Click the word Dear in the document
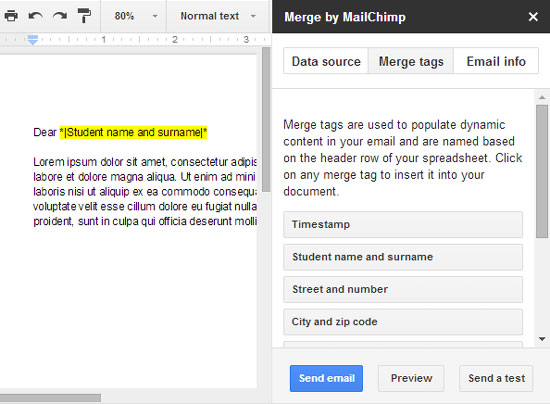The height and width of the screenshot is (404, 550). (45, 132)
